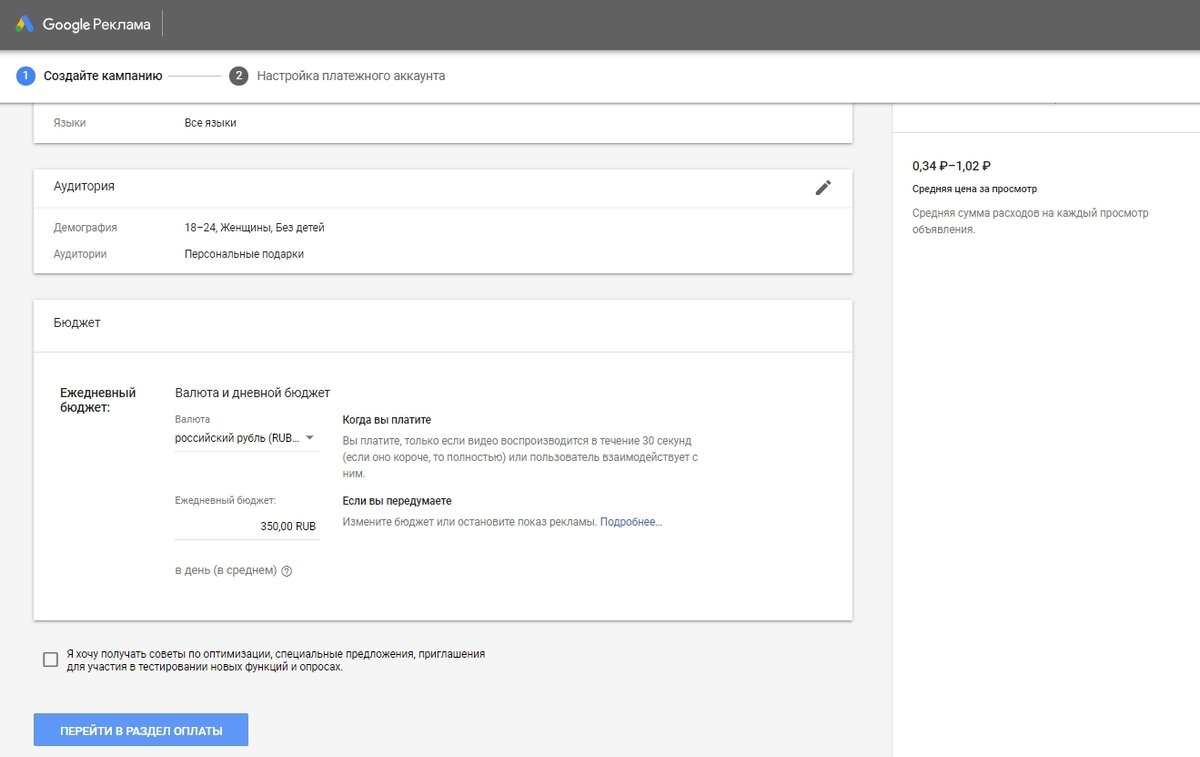
Task: Click the 'Демография' row label
Action: [86, 228]
